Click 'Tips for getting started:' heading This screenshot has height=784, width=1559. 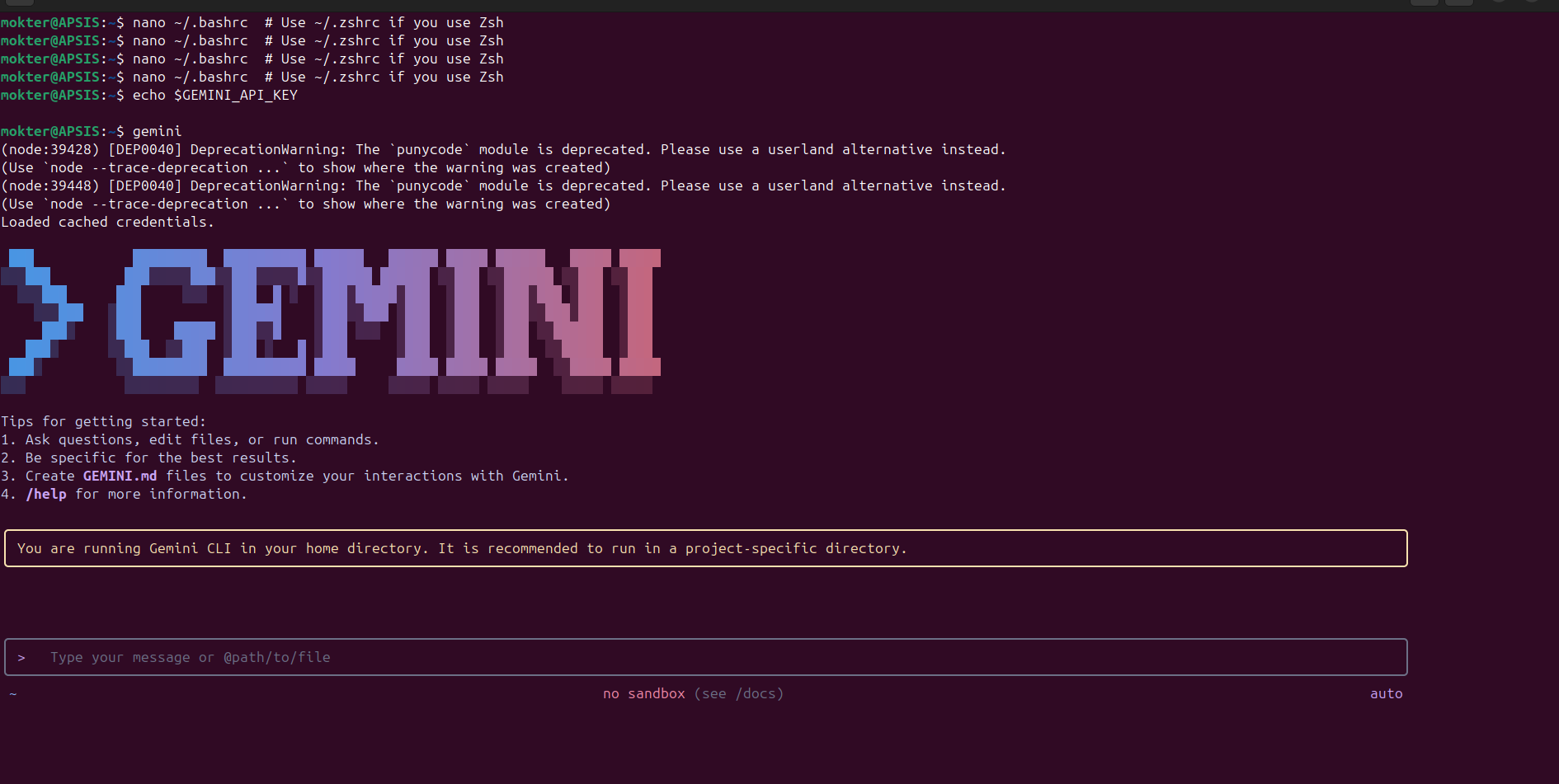pyautogui.click(x=103, y=421)
